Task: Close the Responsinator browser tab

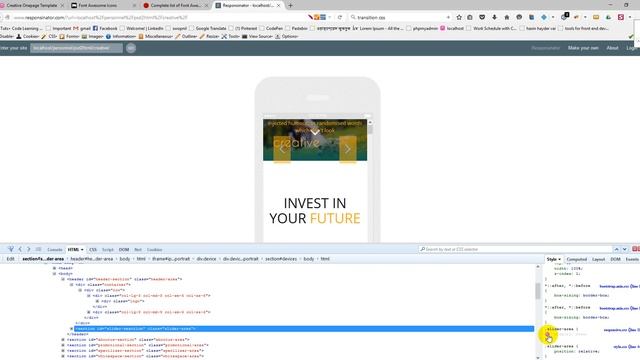Action: [279, 6]
